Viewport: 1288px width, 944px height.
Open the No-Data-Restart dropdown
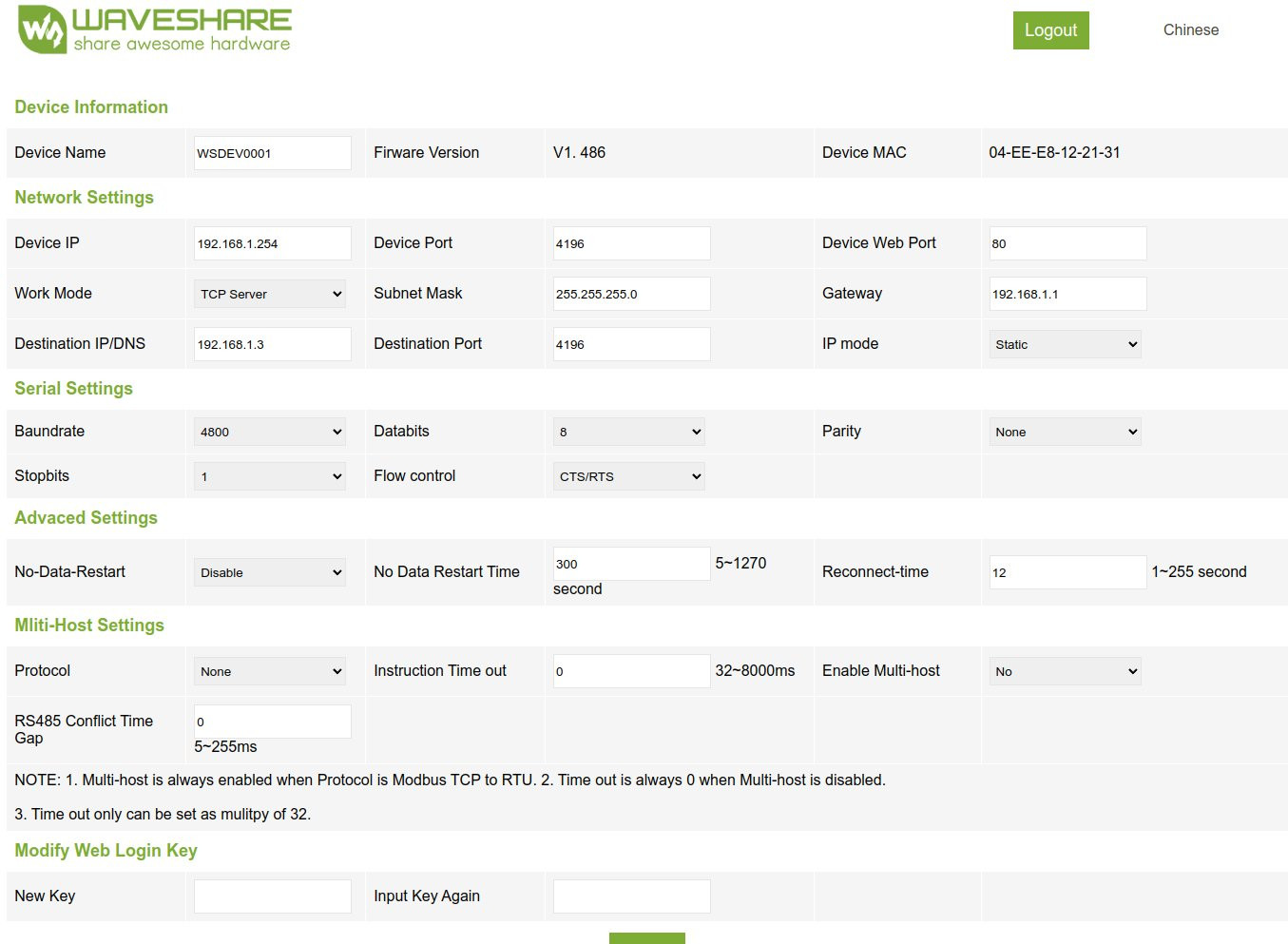click(x=270, y=572)
